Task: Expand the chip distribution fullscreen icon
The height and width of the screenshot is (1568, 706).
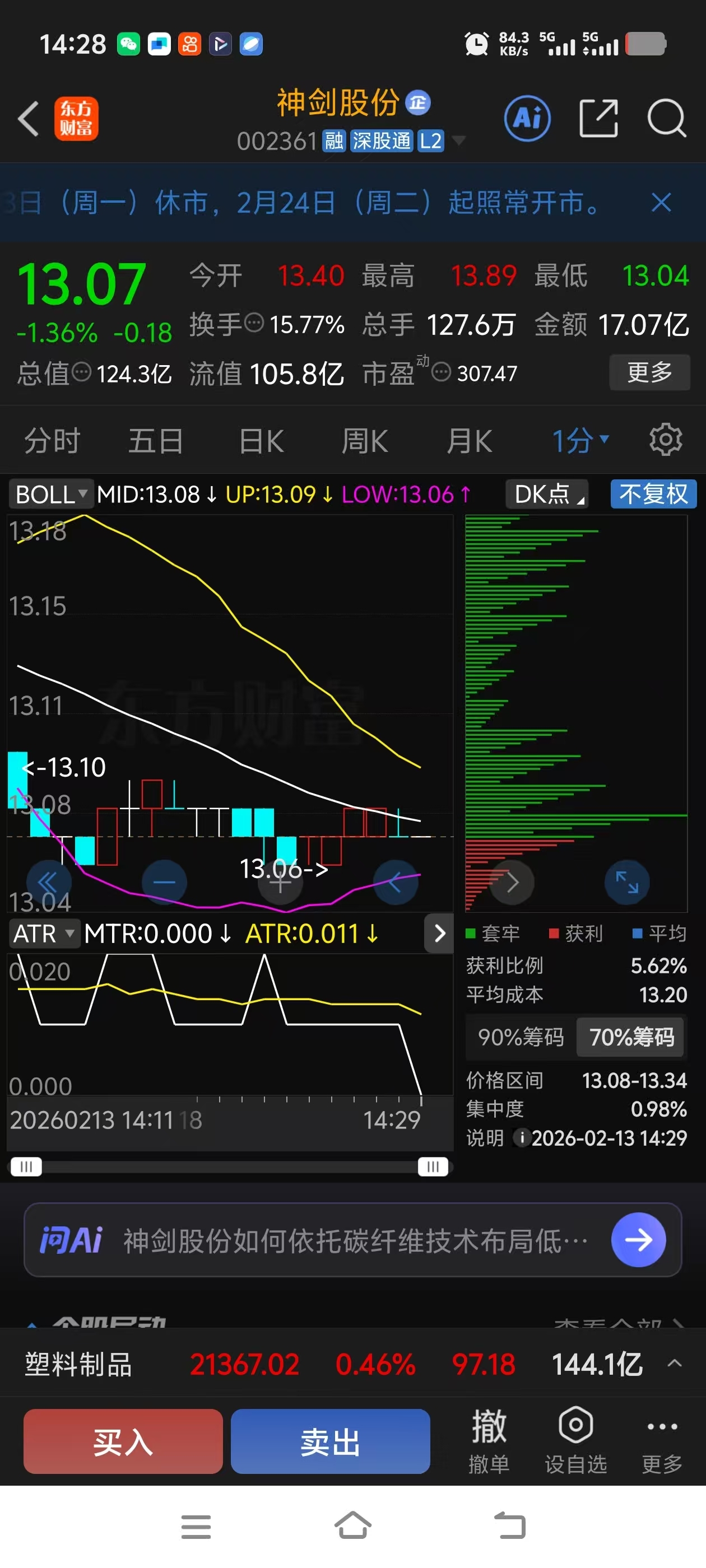Action: (627, 882)
